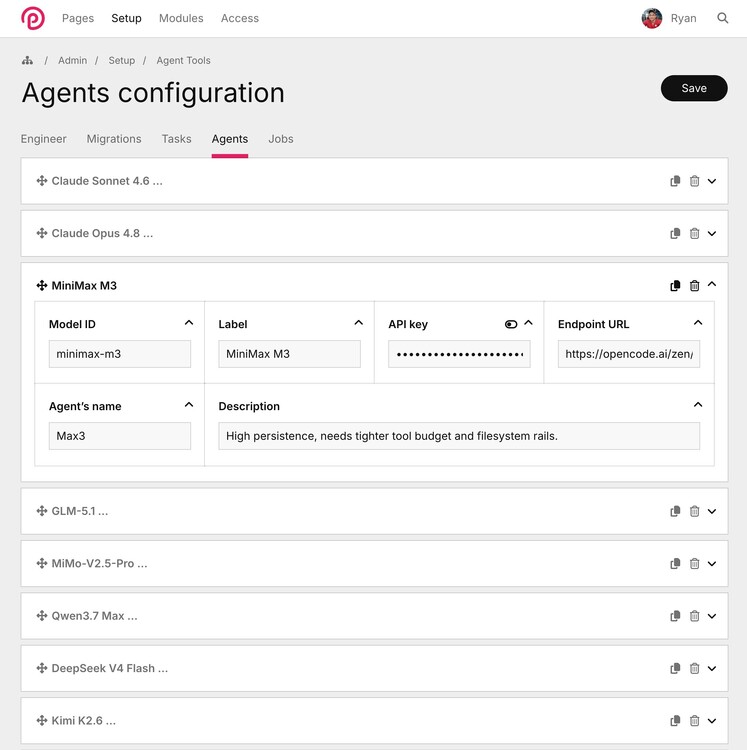Click the GLM-5.1 move handle

click(42, 511)
